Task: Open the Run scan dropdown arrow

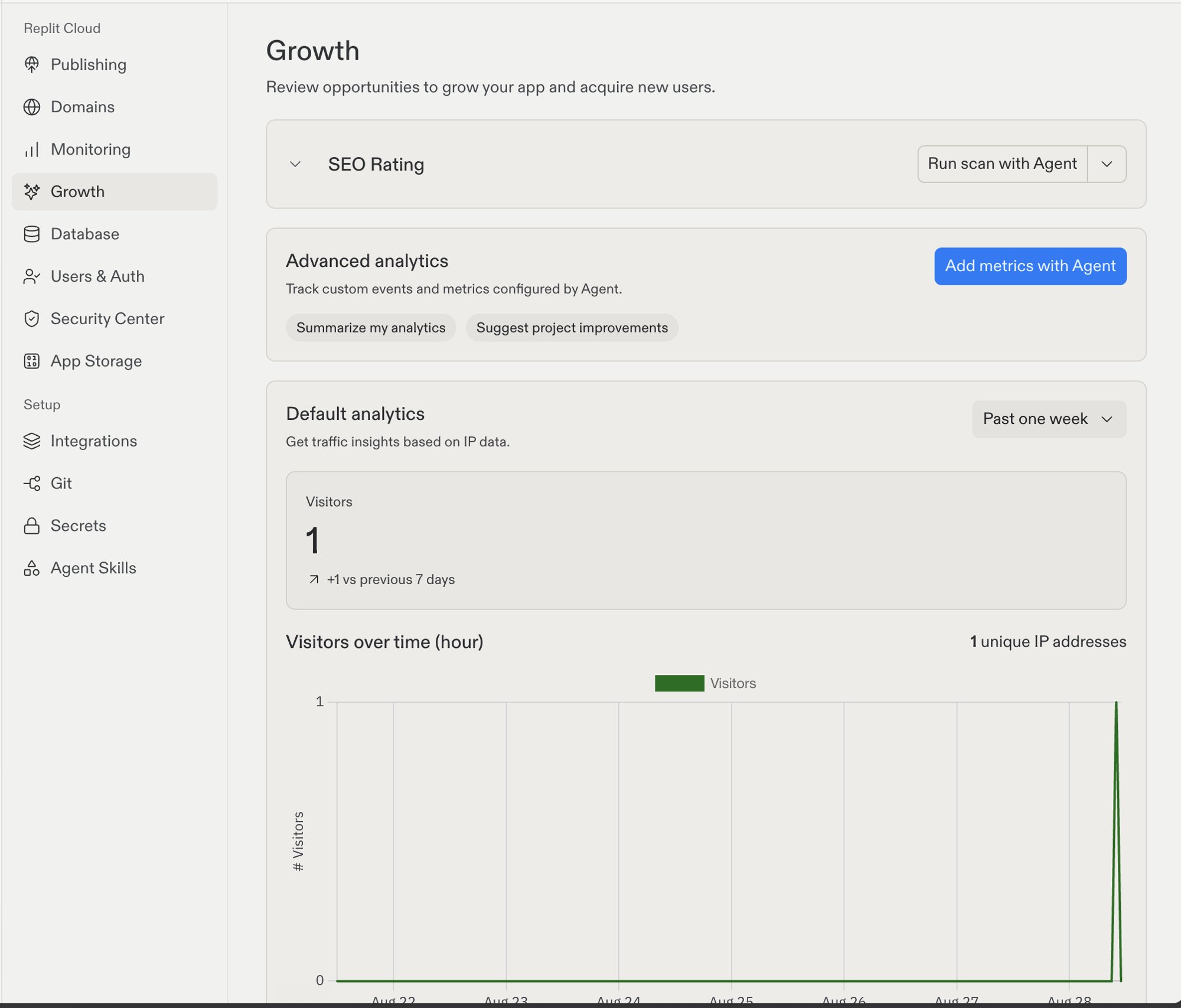Action: [1107, 164]
